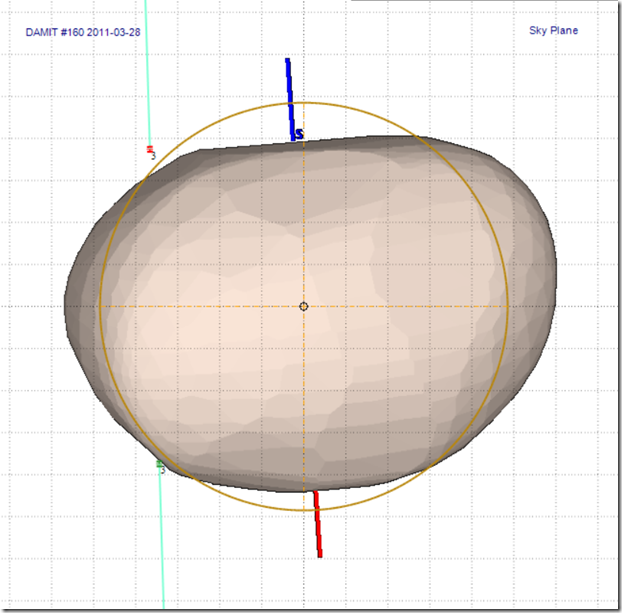Click the 'Sky Plane' label
The height and width of the screenshot is (613, 622).
553,30
